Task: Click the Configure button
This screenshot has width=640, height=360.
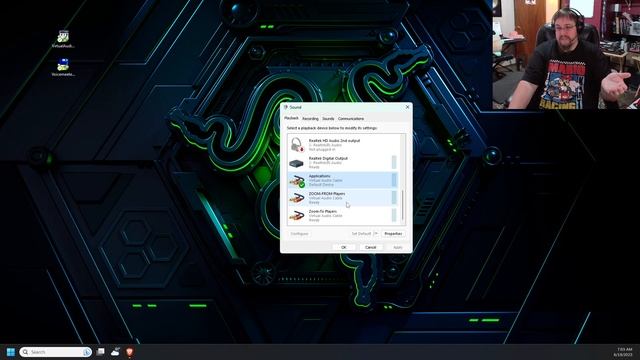Action: point(299,233)
